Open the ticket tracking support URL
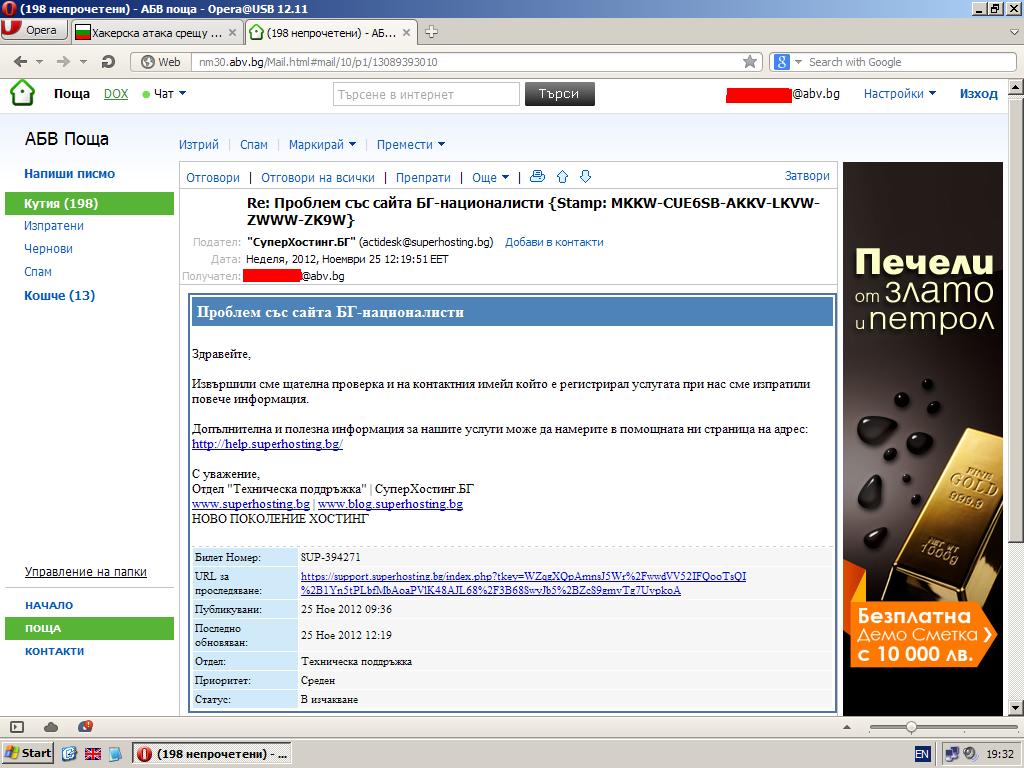Screen dimensions: 1024x768 (523, 583)
